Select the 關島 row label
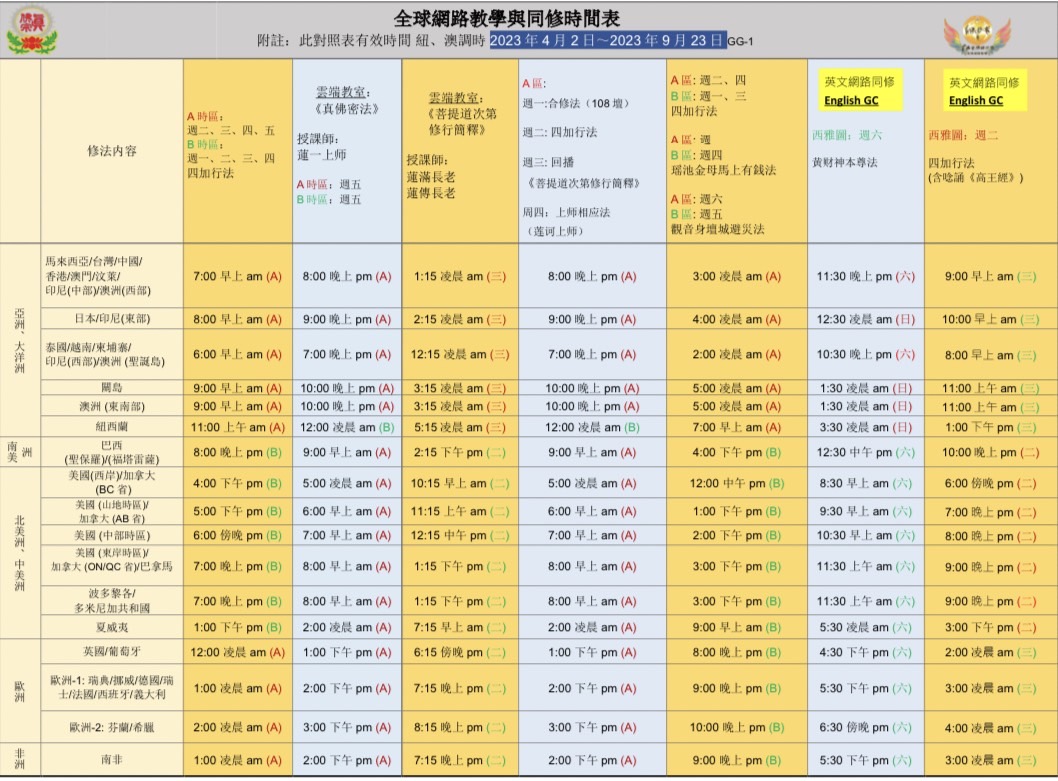1058x781 pixels. click(111, 389)
